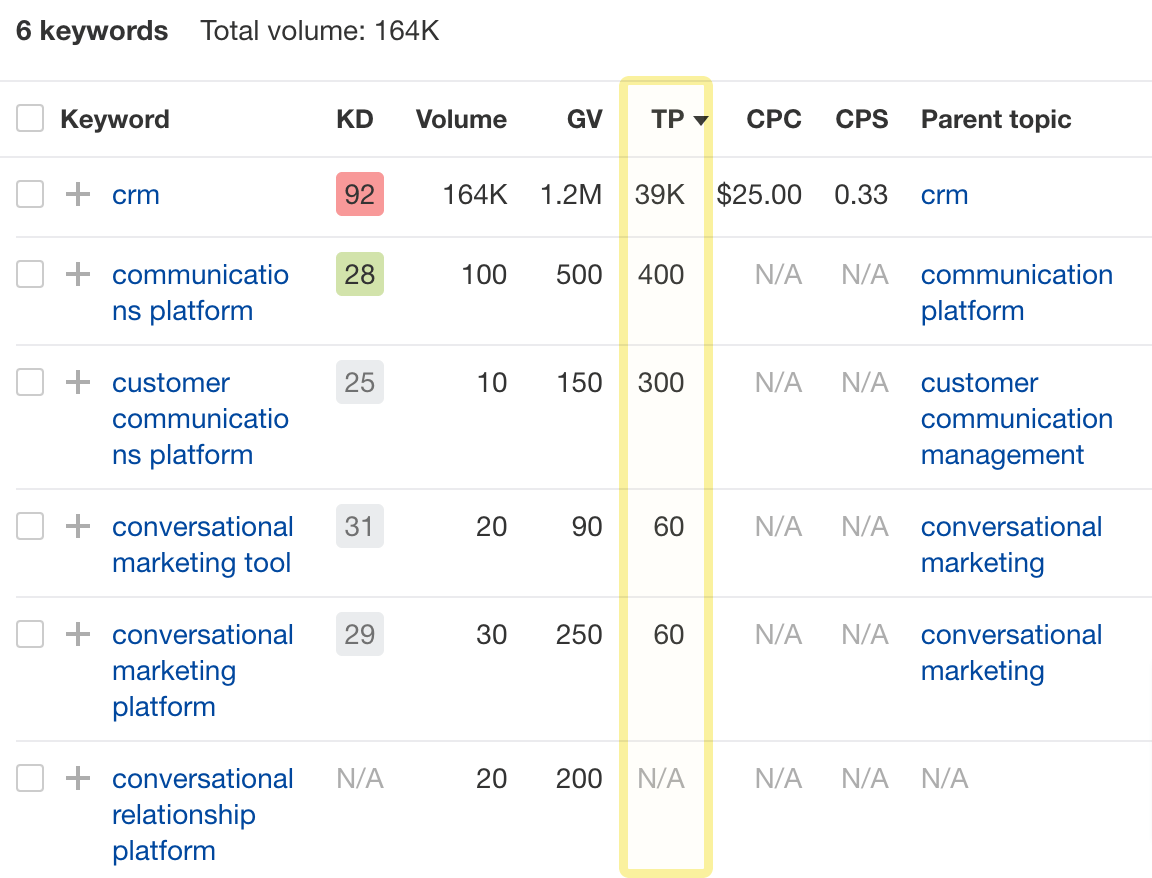Click the plus icon beside conversational relationship platform
The image size is (1152, 878).
(76, 778)
